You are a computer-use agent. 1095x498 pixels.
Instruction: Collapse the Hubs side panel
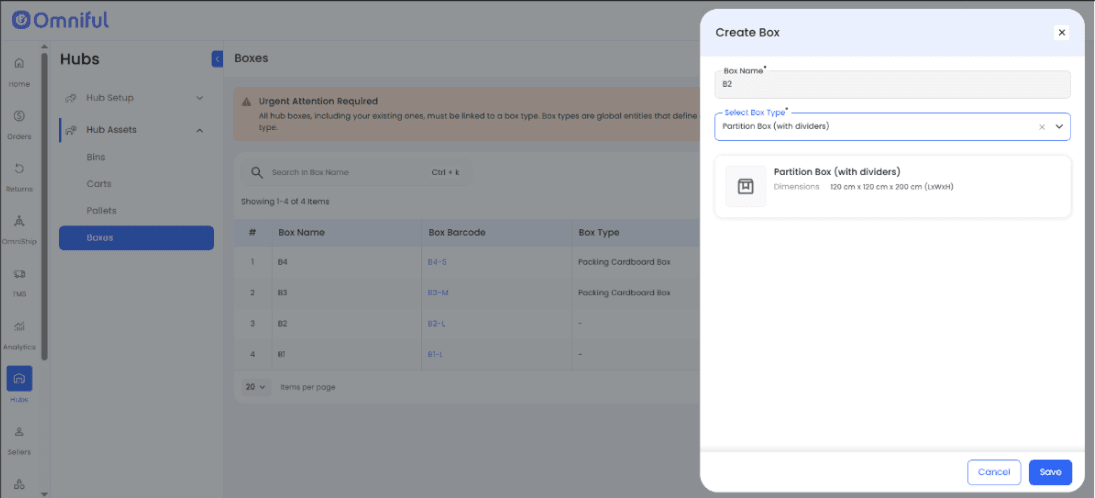coord(217,59)
